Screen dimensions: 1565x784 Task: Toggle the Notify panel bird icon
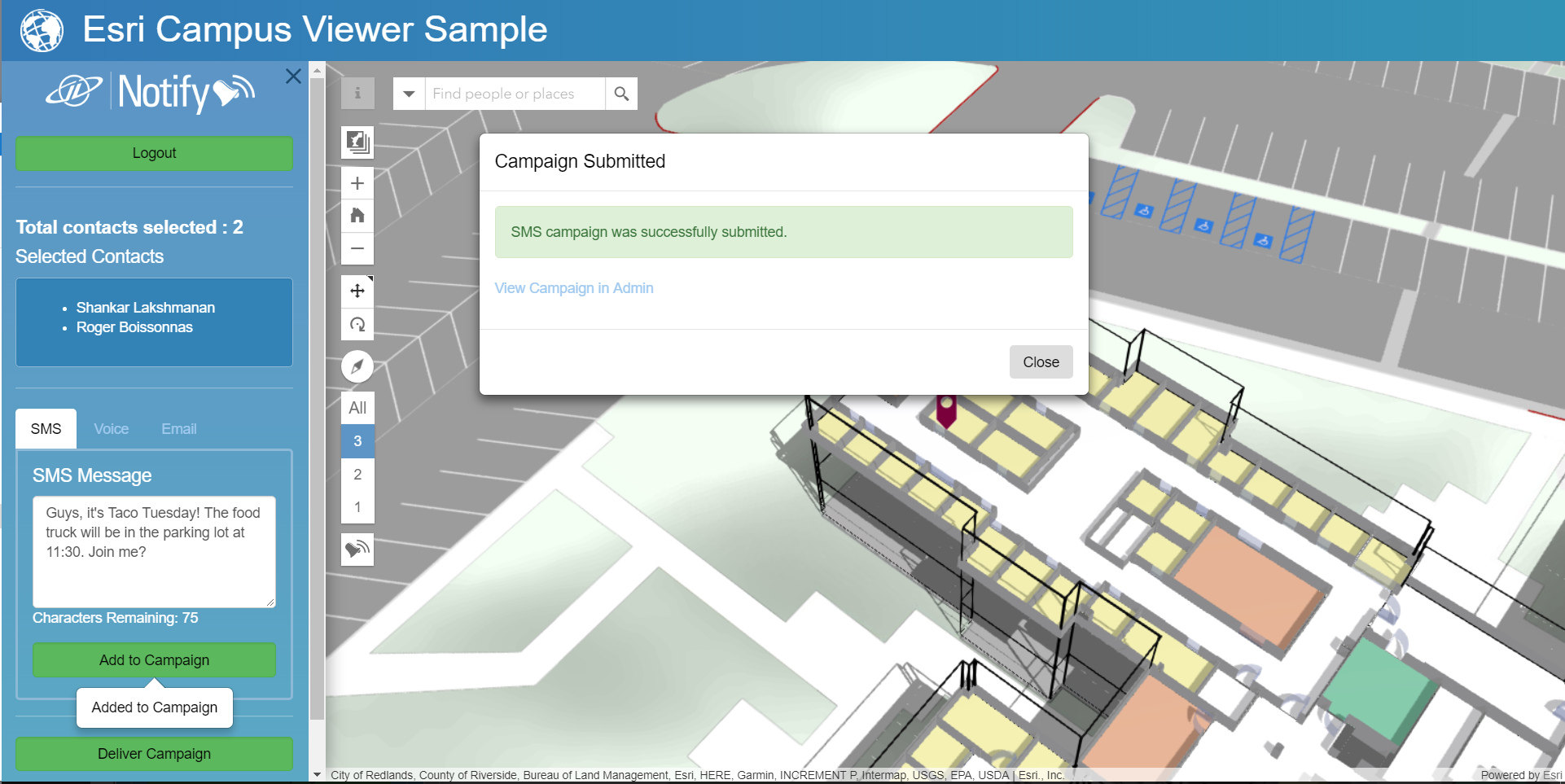tap(357, 550)
